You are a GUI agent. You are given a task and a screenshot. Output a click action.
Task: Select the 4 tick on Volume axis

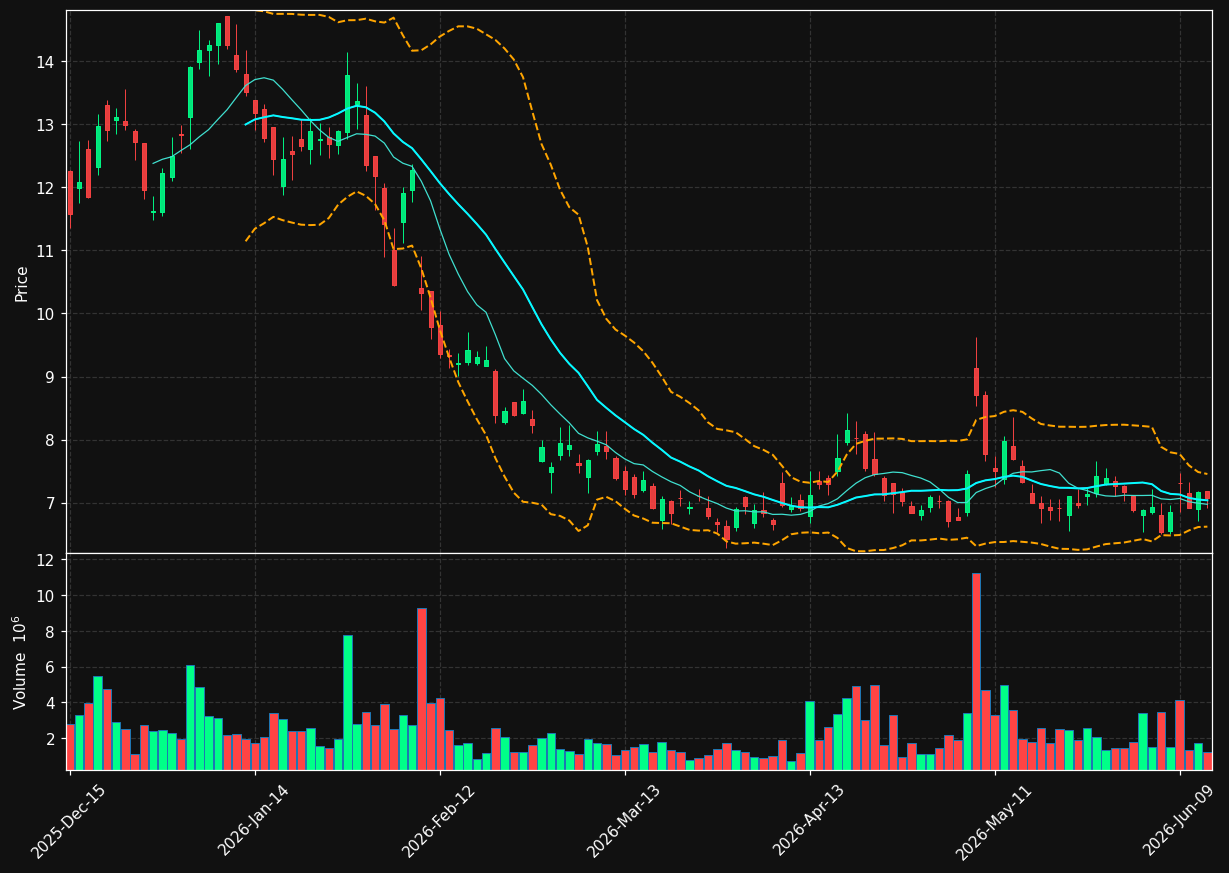52,703
